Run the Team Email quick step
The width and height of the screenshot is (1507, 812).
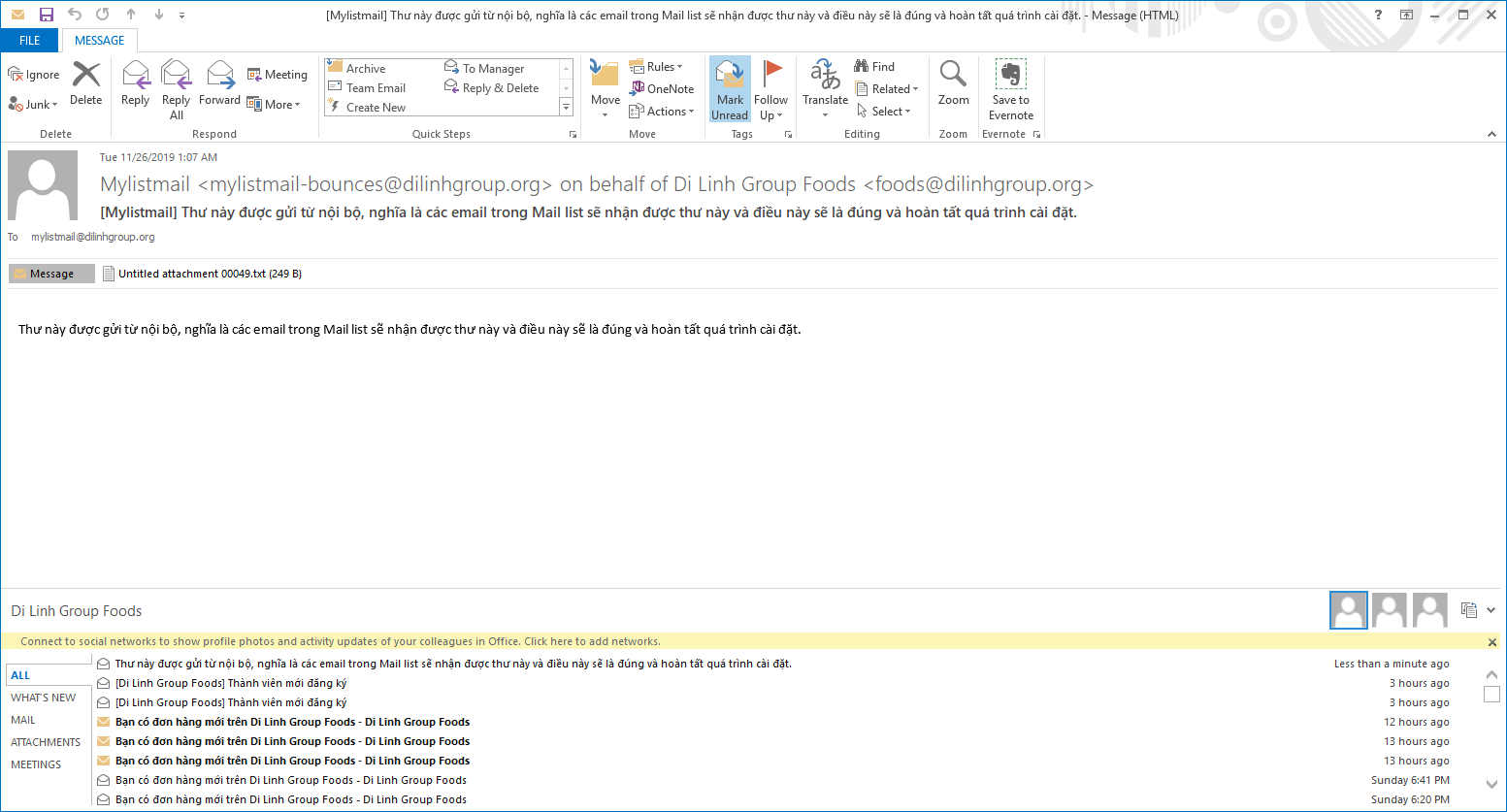367,87
